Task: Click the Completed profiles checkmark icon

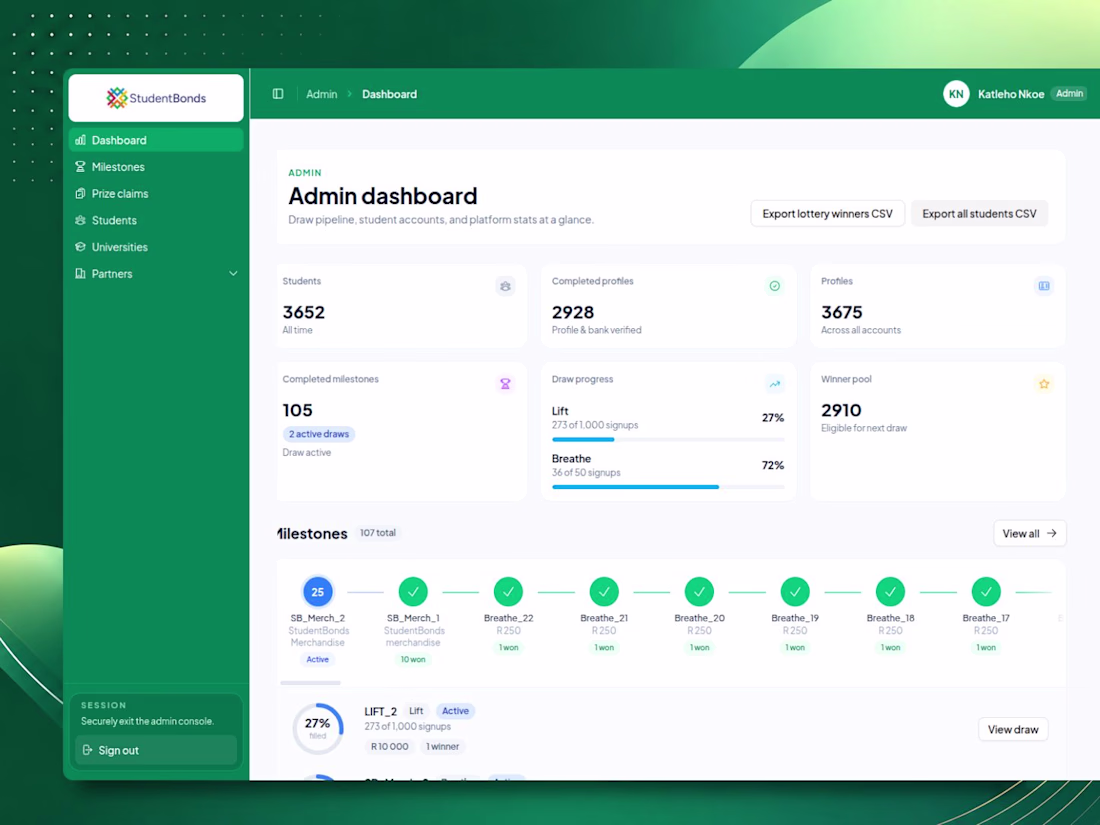Action: (774, 286)
